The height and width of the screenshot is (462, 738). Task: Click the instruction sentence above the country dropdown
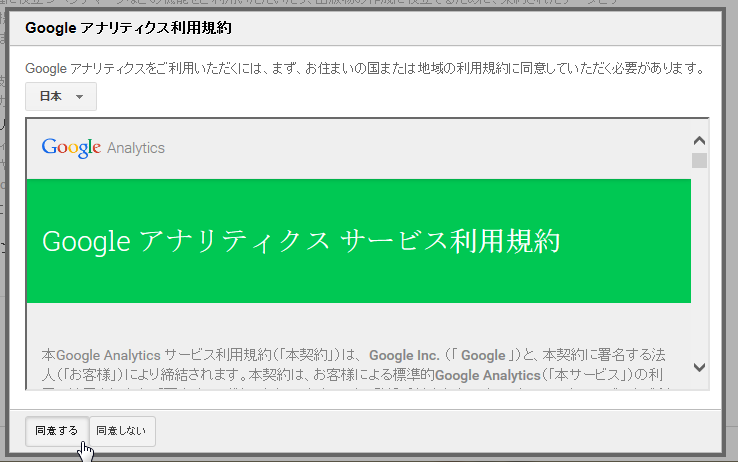coord(365,69)
